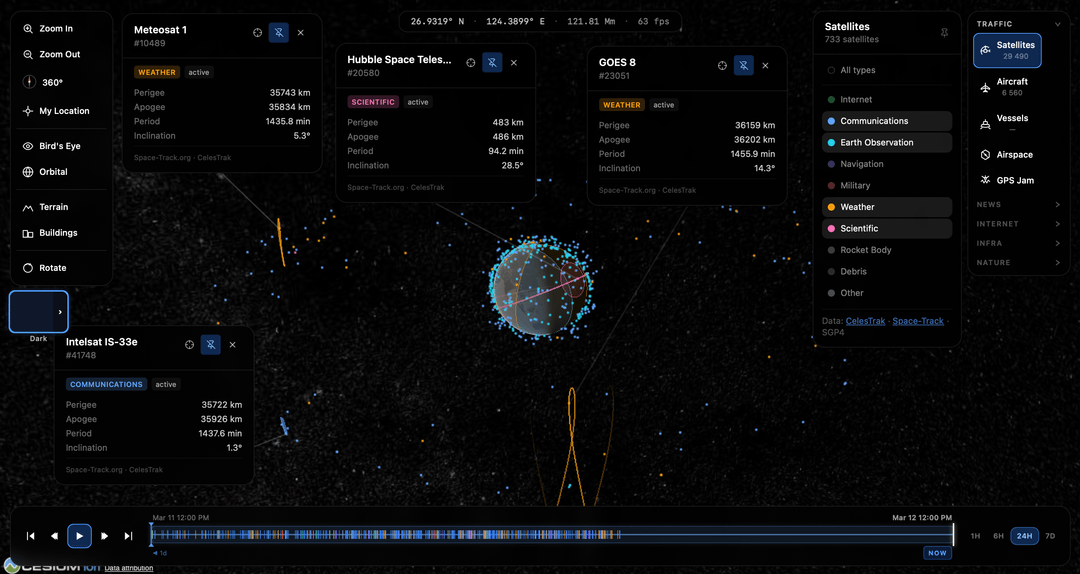Open the GPS Jam layer

click(x=1015, y=181)
